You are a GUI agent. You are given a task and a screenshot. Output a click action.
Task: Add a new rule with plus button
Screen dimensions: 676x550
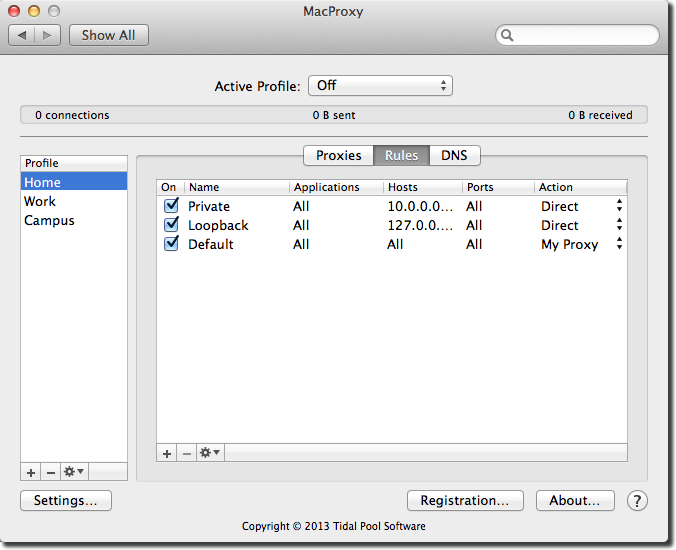(167, 453)
